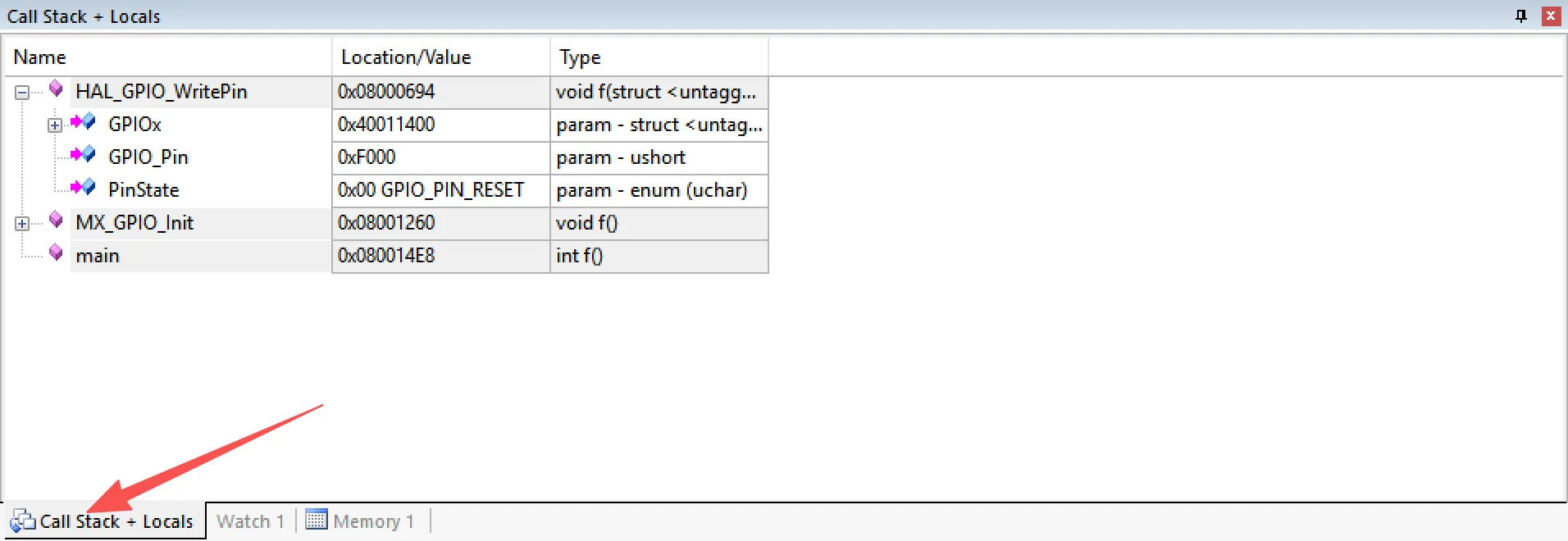
Task: Click the HAL_GPIO_WritePin function icon
Action: click(56, 89)
